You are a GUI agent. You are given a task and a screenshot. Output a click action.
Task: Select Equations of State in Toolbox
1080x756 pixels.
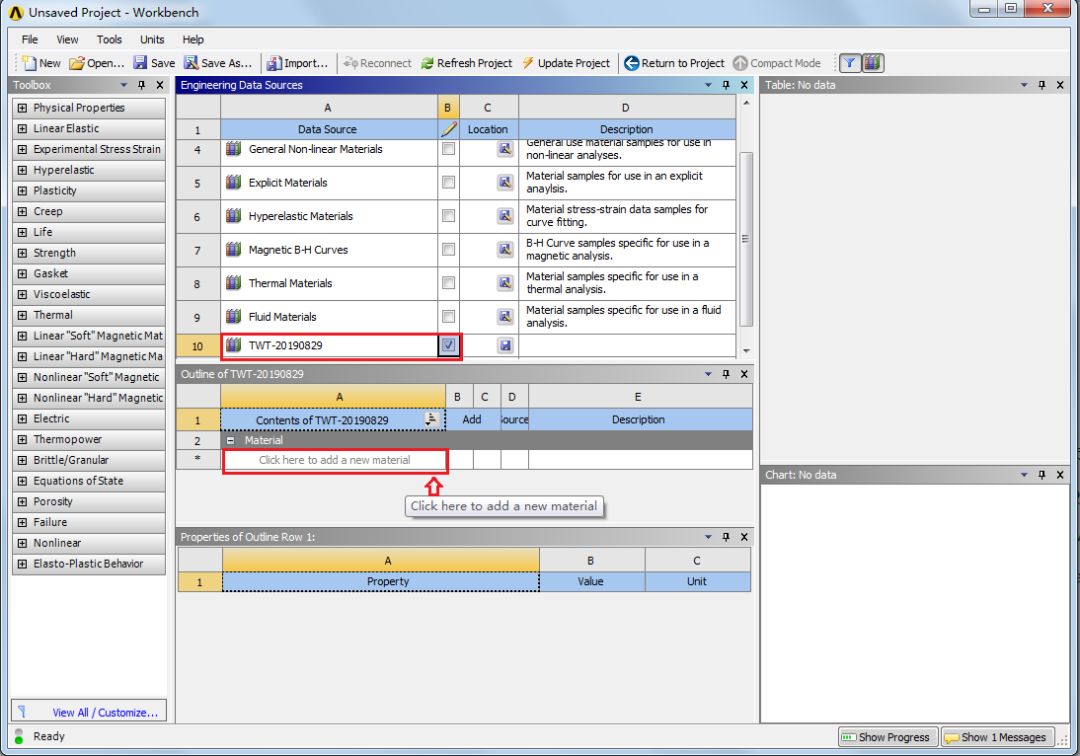pyautogui.click(x=89, y=481)
